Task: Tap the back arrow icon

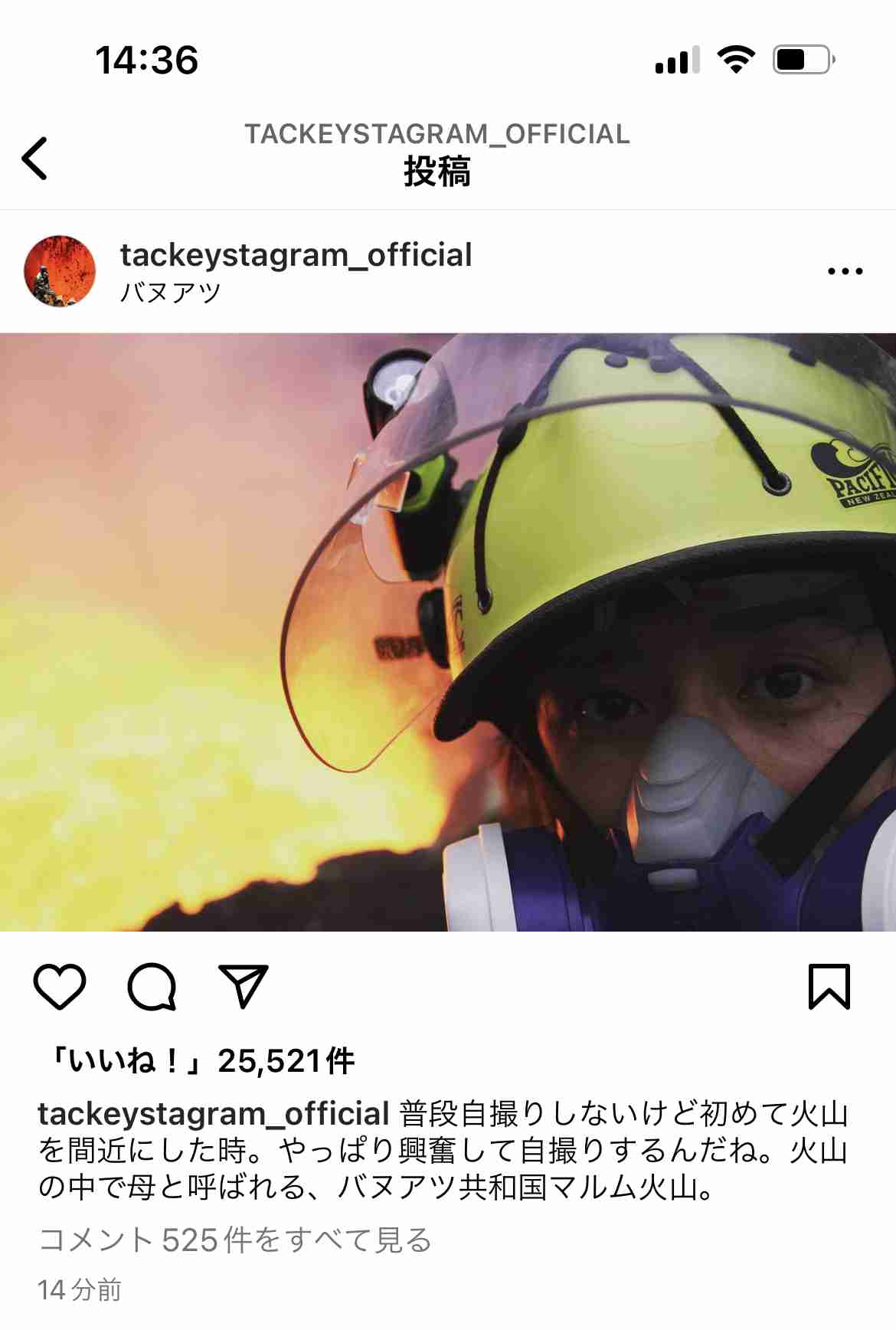Action: [x=34, y=159]
